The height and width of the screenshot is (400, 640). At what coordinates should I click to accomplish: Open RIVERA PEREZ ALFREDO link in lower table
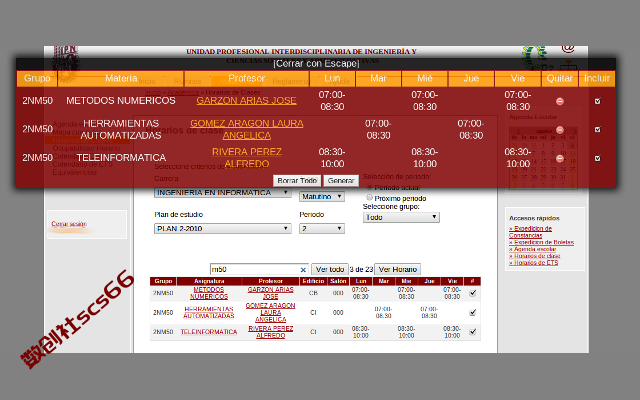[x=271, y=332]
